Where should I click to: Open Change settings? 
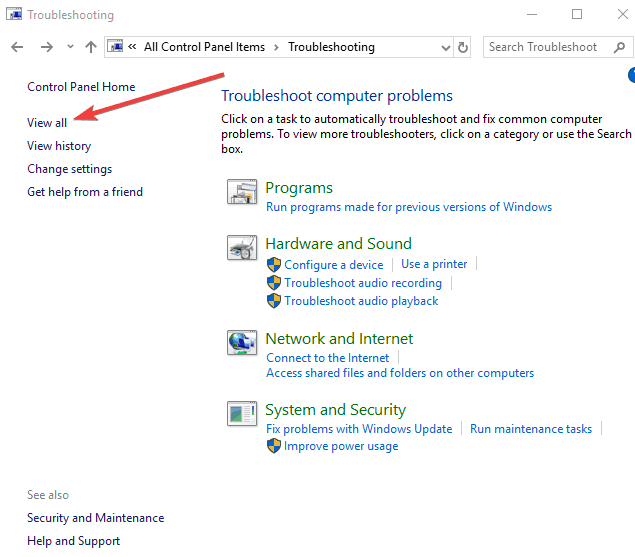click(x=70, y=169)
